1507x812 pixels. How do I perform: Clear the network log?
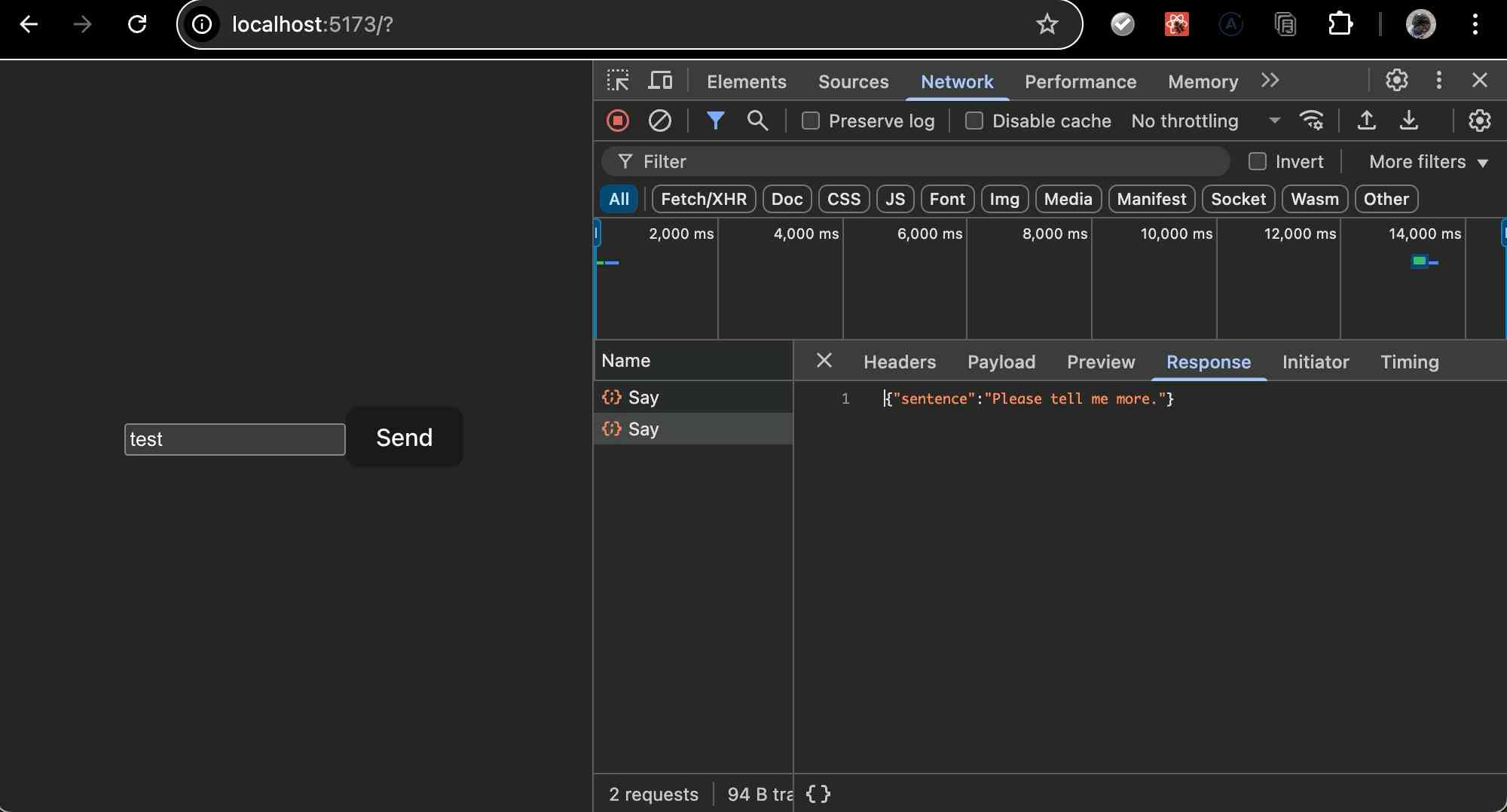[660, 121]
